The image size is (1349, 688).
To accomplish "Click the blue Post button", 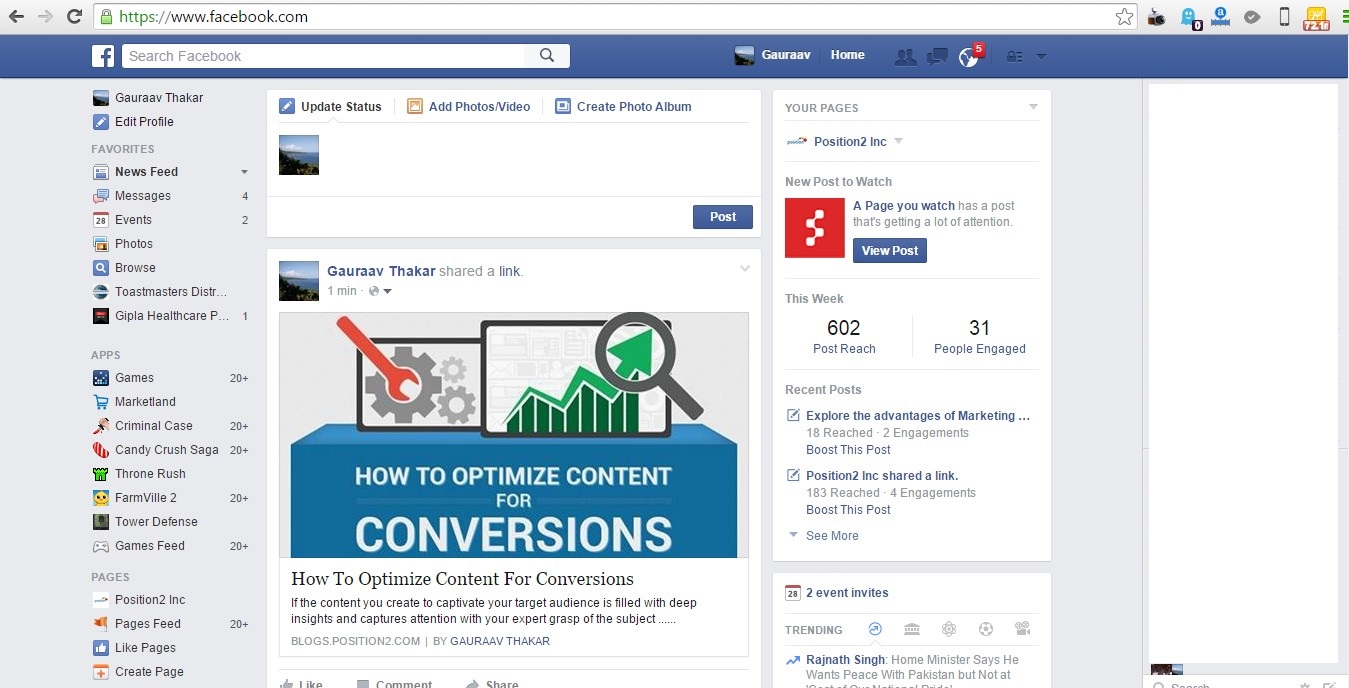I will click(x=722, y=216).
